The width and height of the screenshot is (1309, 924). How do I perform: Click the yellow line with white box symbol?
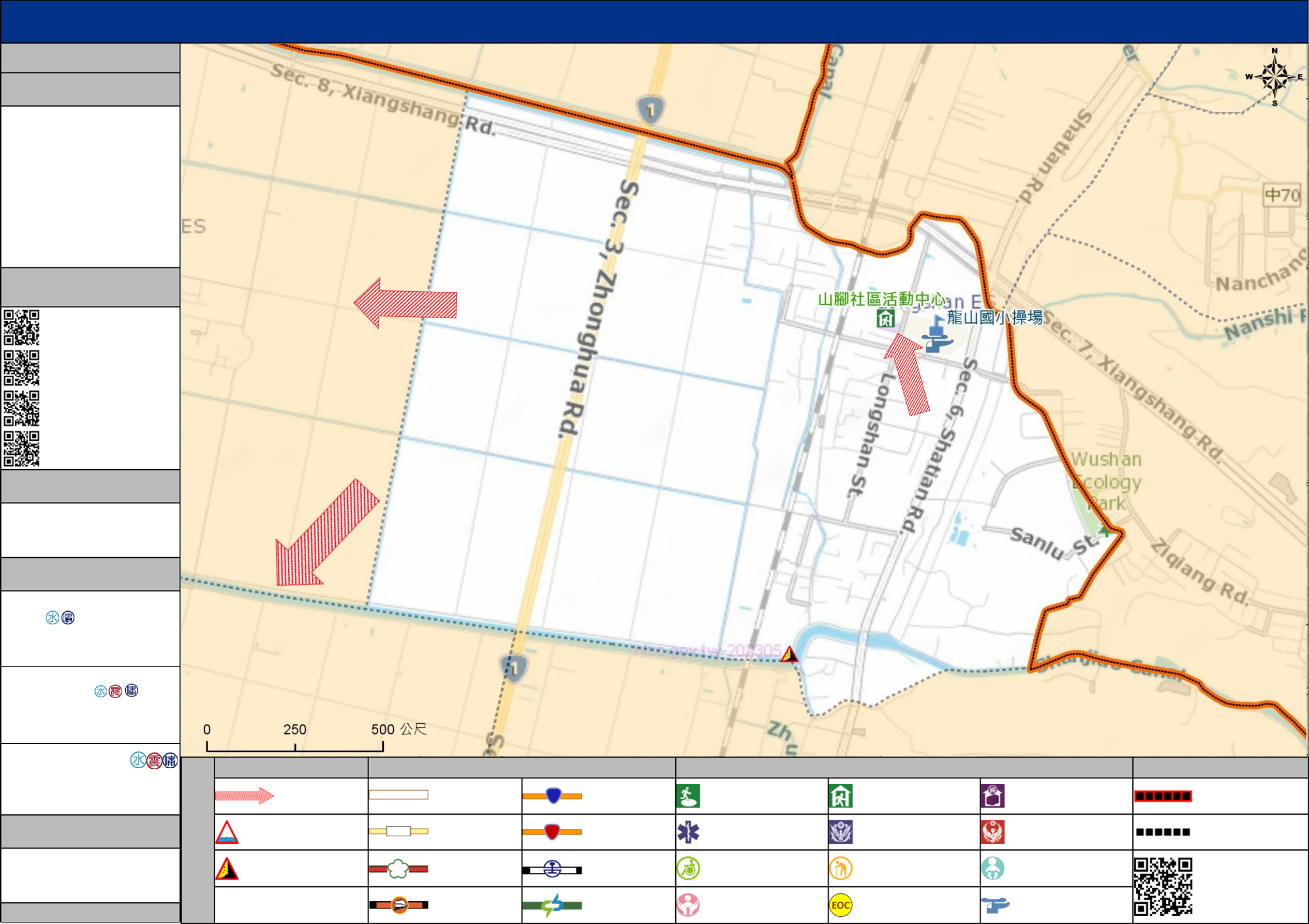[398, 831]
